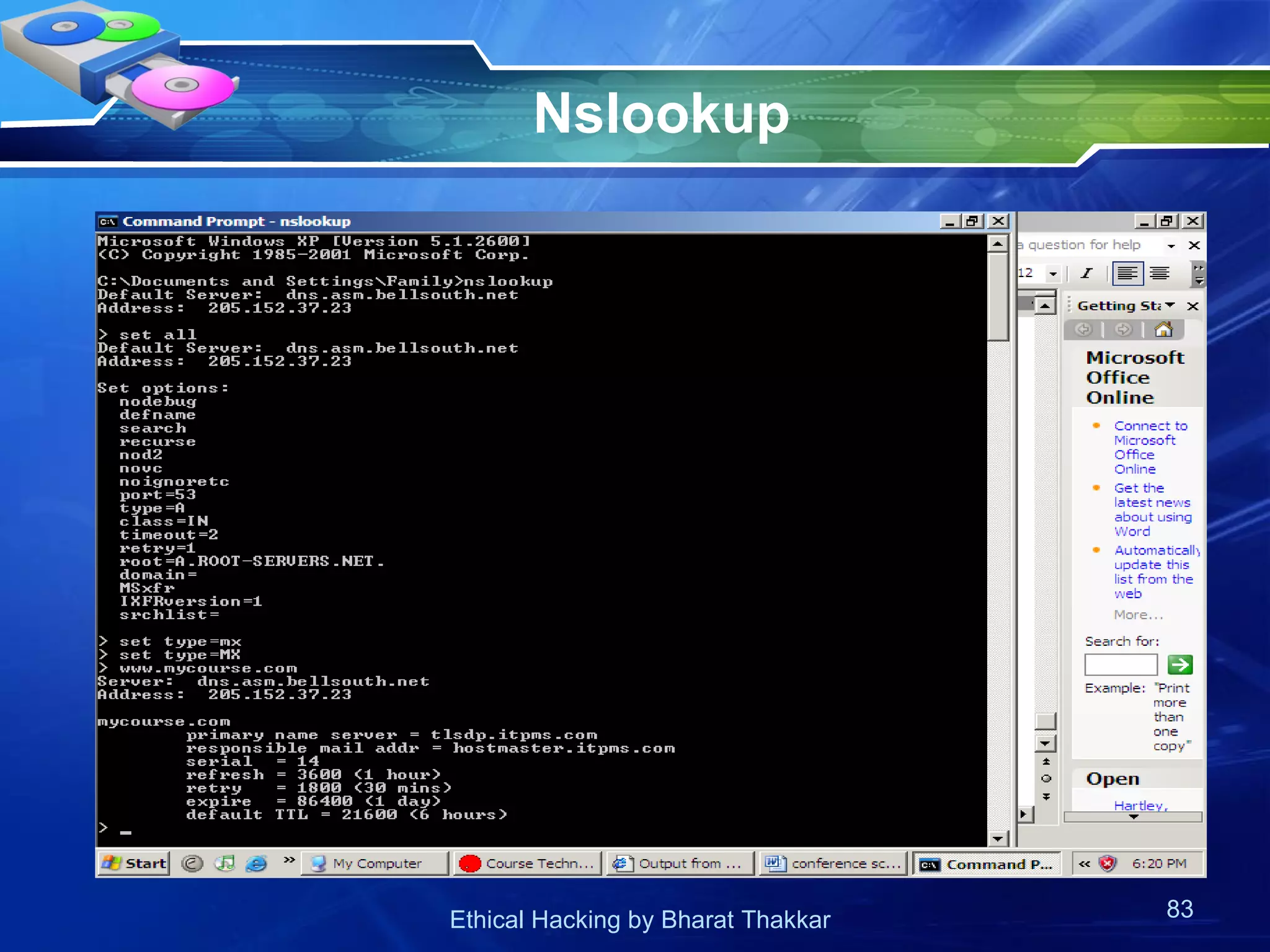Click the Search for input field

click(1120, 664)
